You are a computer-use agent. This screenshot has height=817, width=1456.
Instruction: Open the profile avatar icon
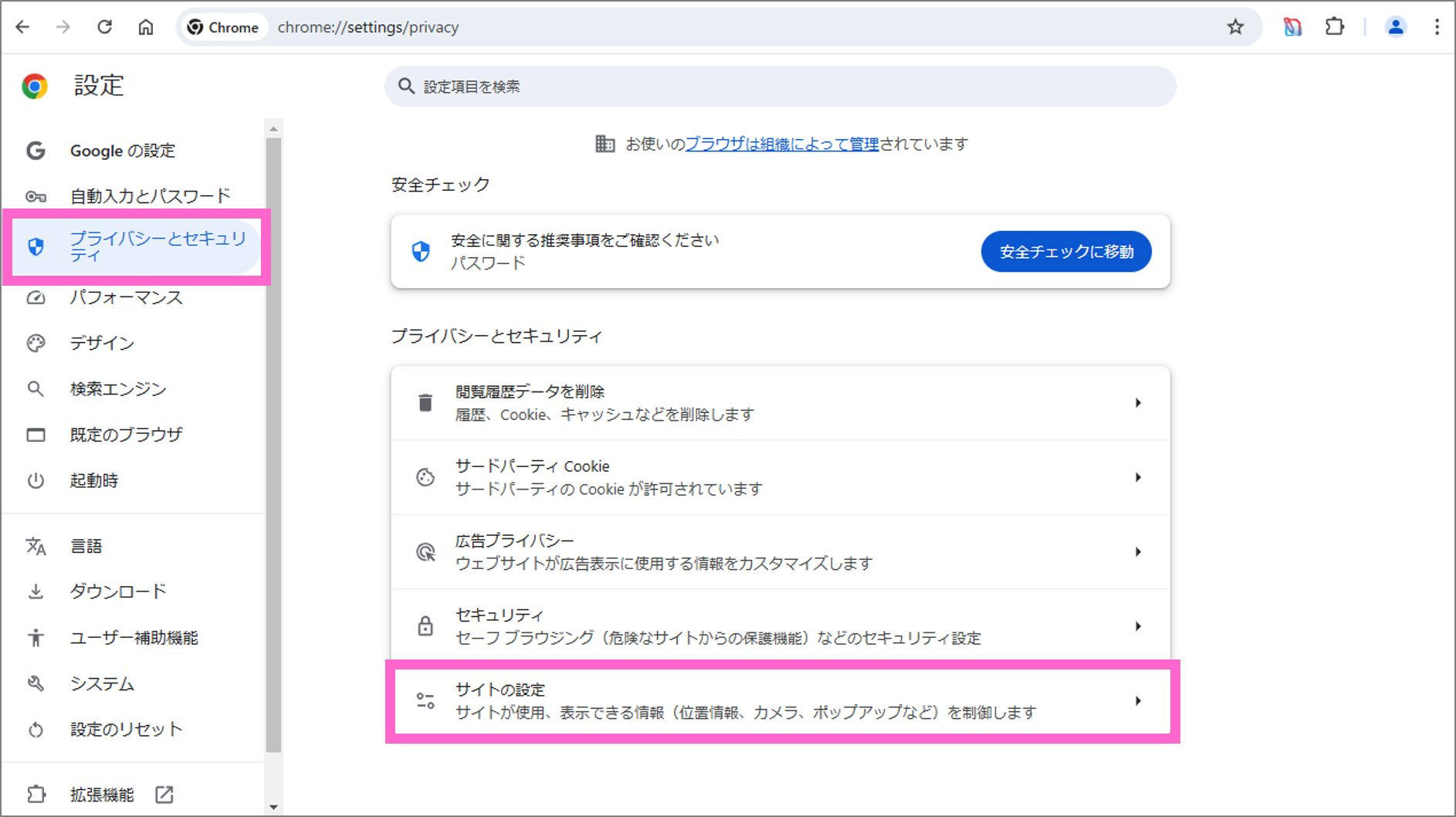(1395, 27)
